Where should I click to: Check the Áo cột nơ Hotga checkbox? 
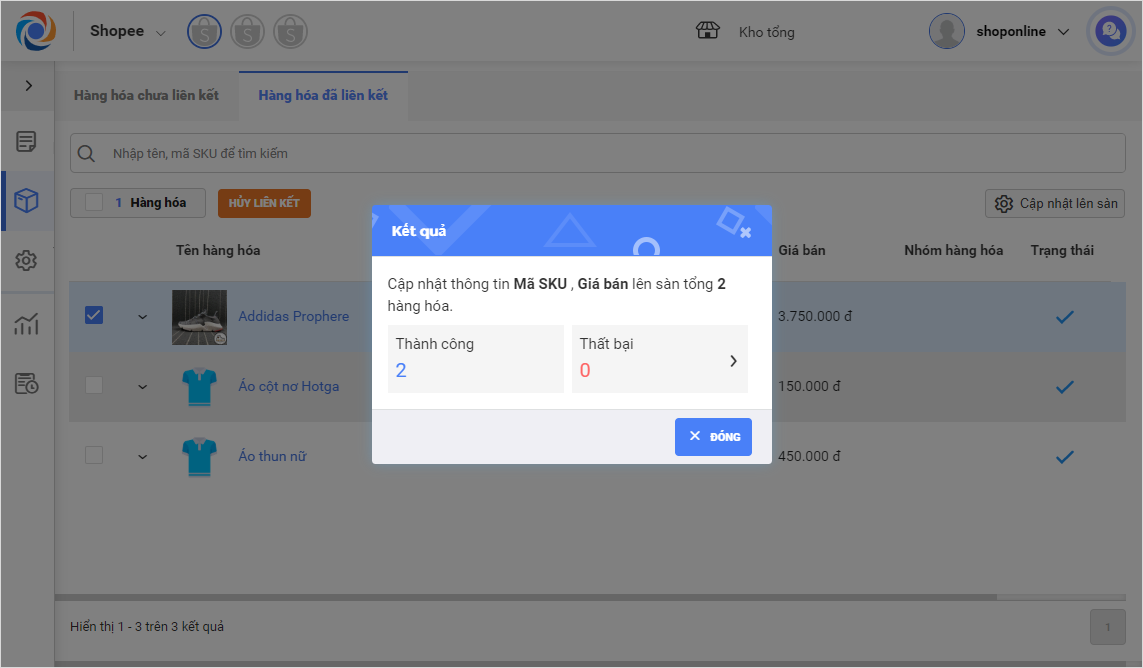click(94, 385)
